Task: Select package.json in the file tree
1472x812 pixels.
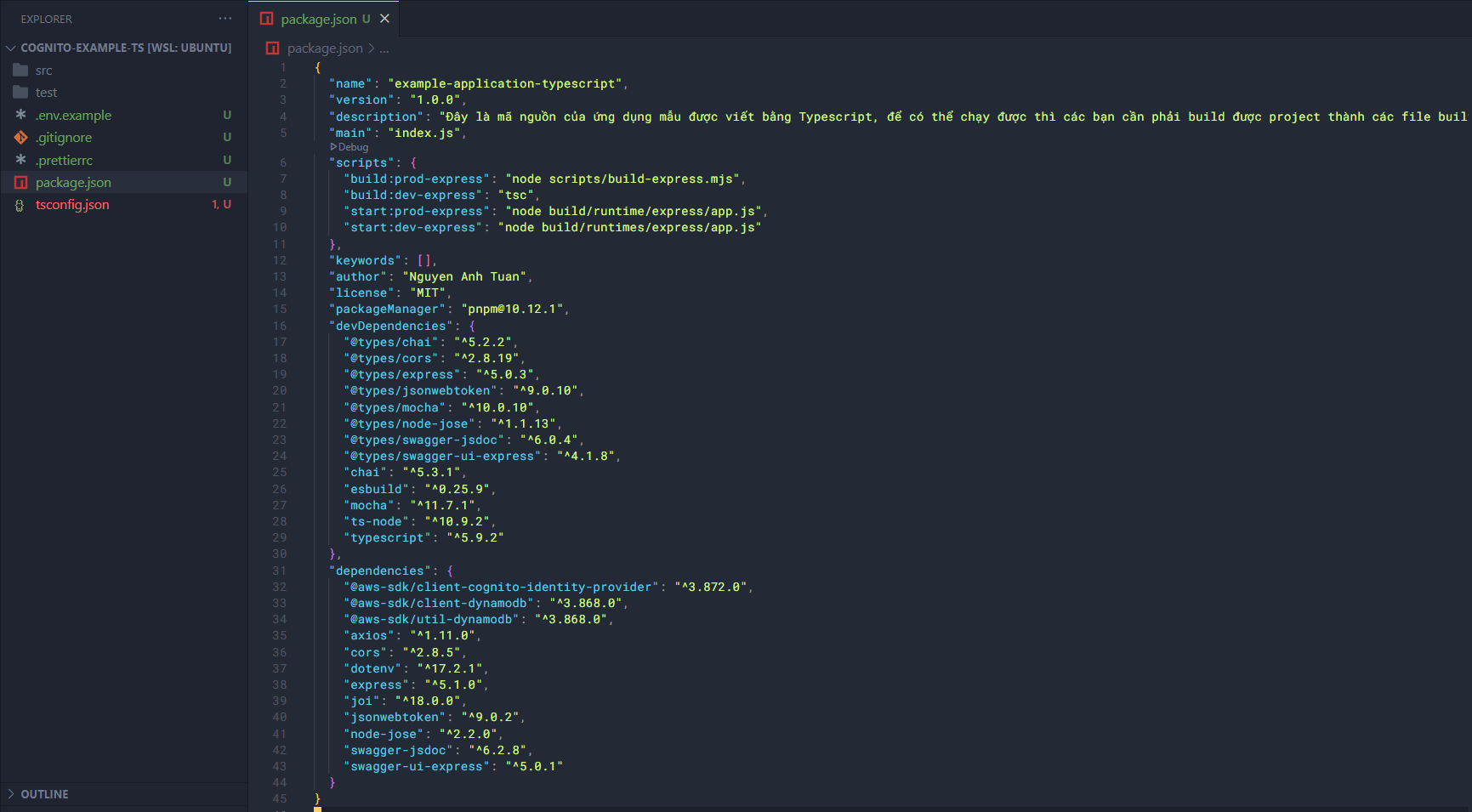Action: [73, 183]
